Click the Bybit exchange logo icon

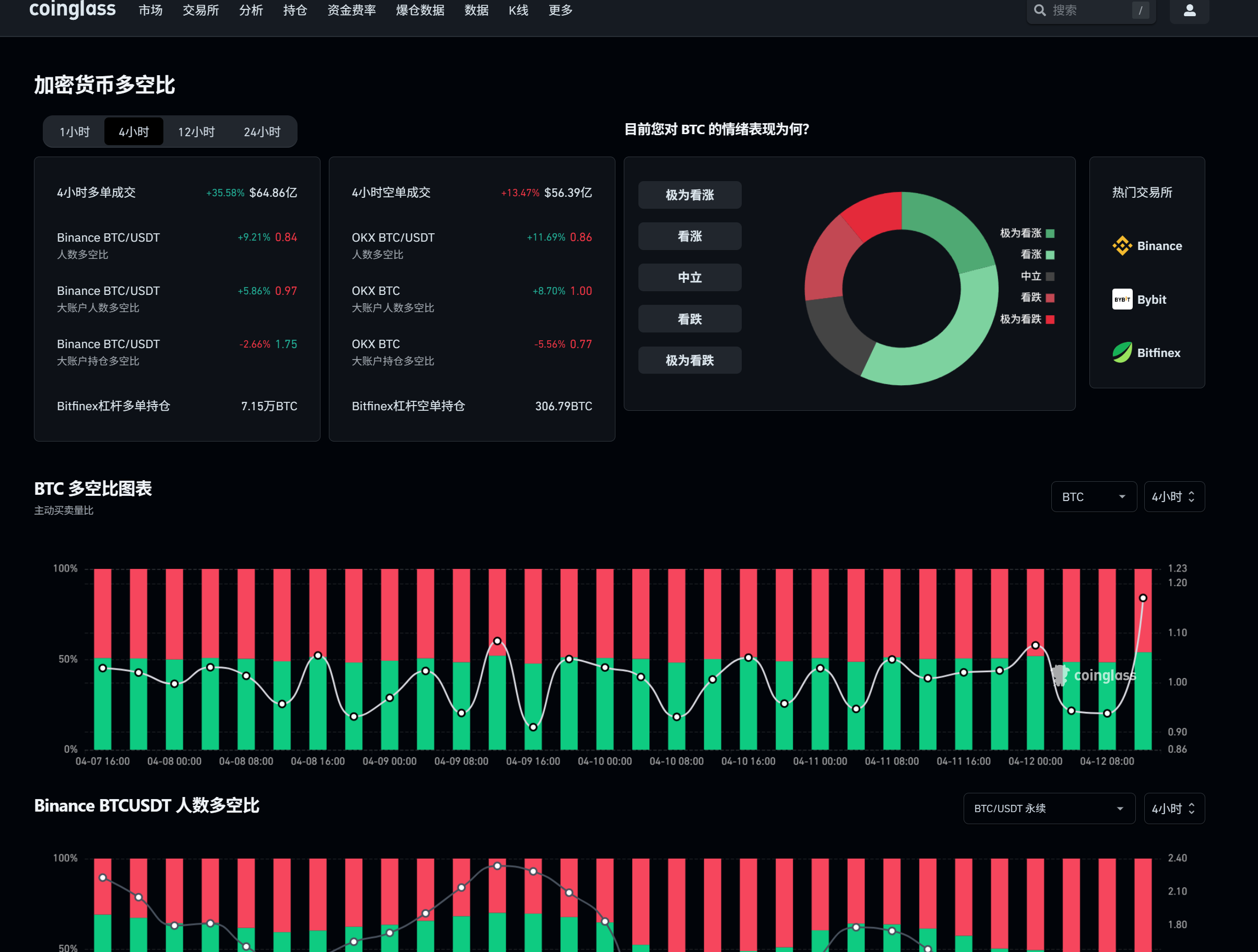point(1122,299)
